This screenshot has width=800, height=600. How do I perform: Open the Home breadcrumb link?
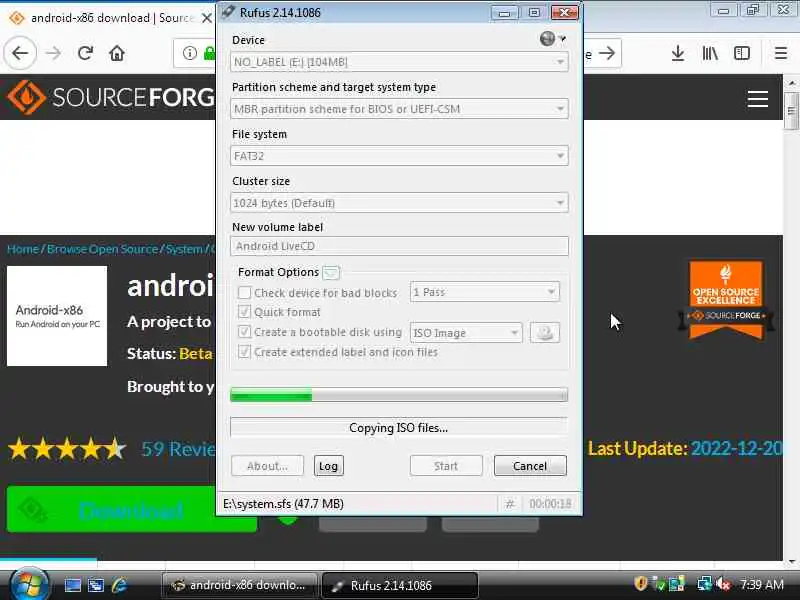click(x=23, y=249)
